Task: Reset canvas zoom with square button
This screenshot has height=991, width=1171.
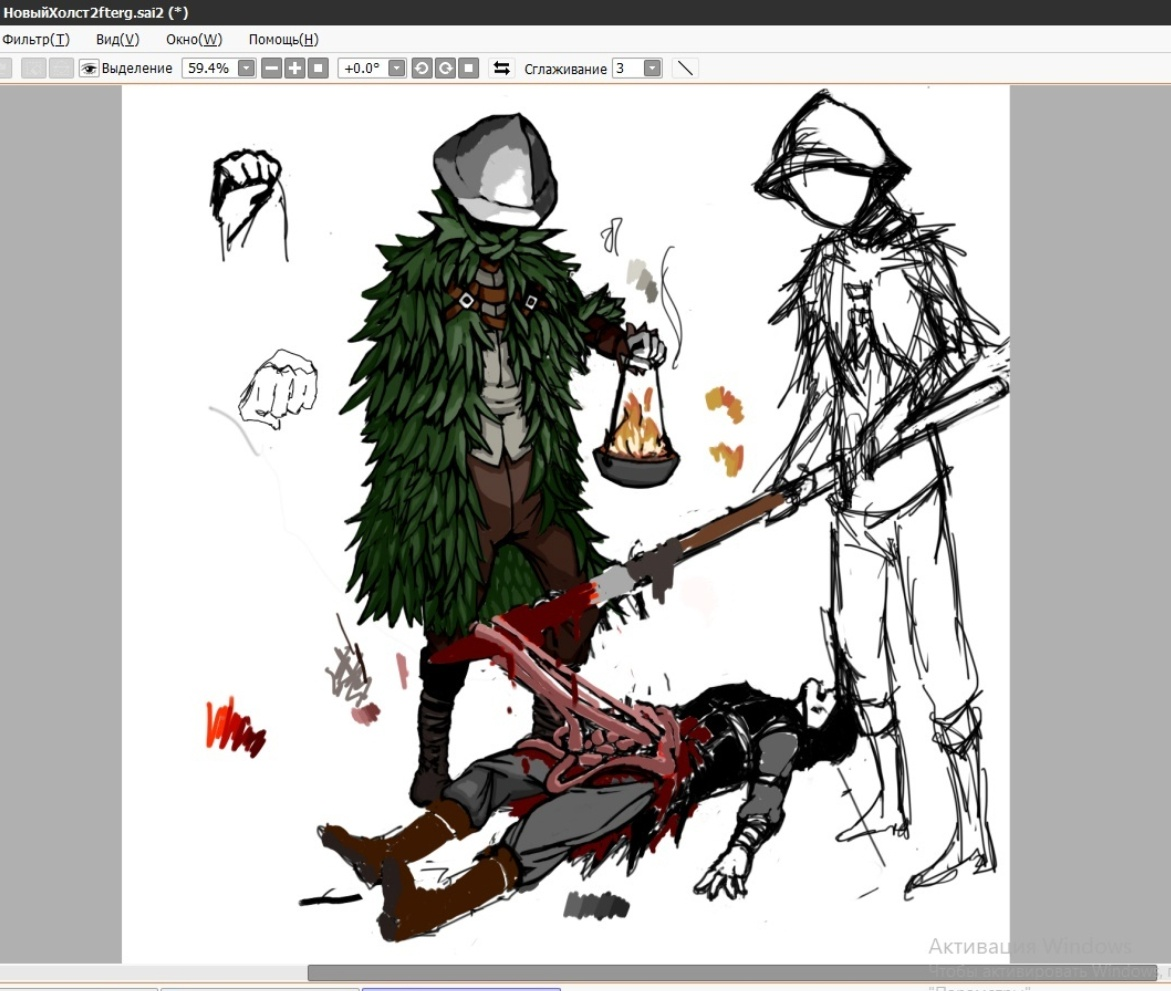Action: tap(318, 68)
